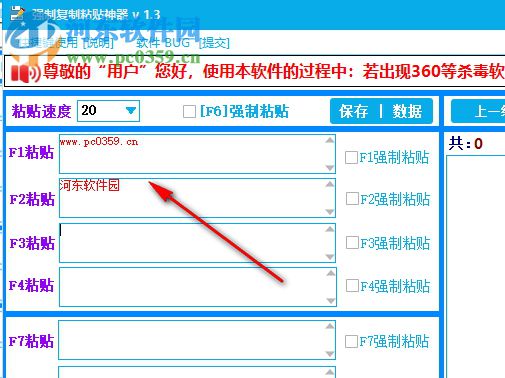Click the app icon in the title bar

pos(17,13)
